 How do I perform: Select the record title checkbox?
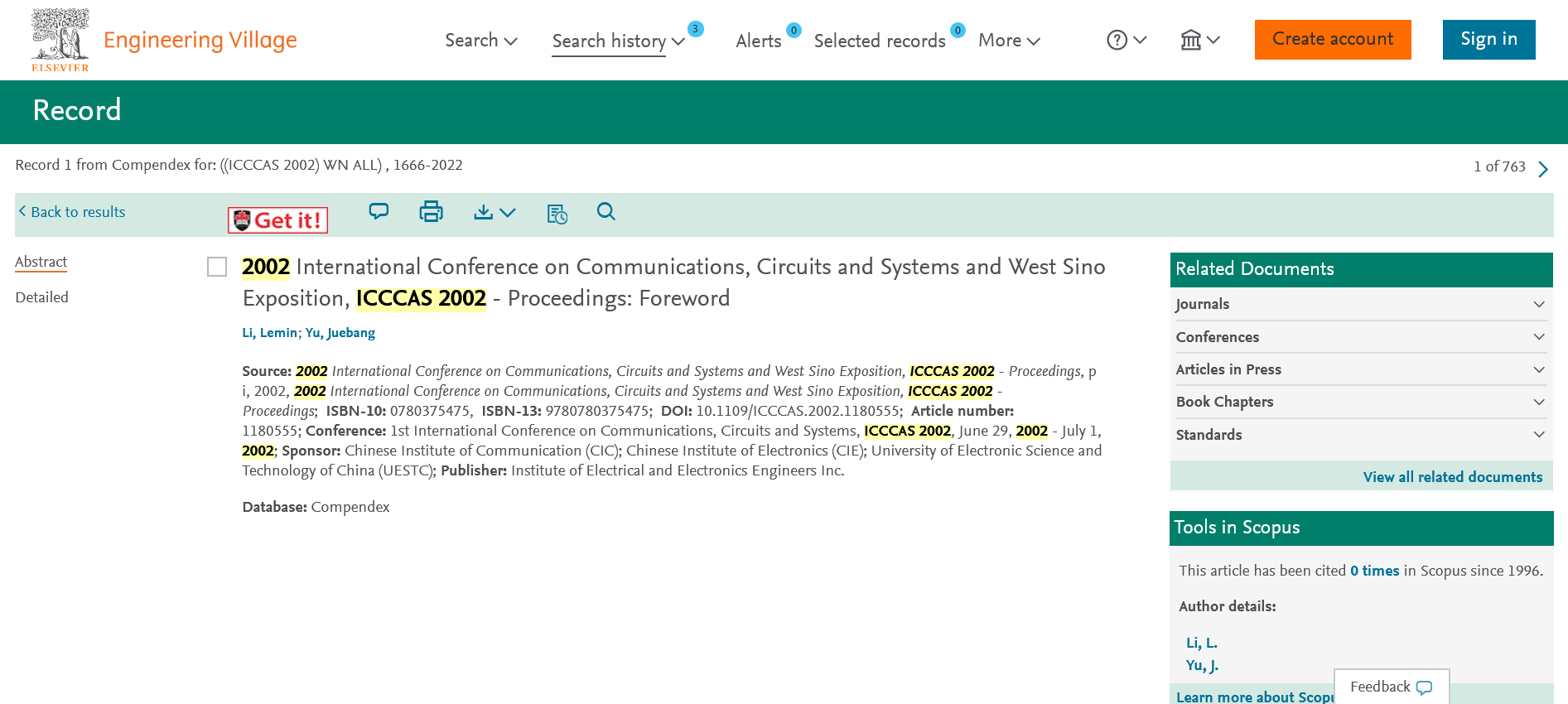coord(217,267)
